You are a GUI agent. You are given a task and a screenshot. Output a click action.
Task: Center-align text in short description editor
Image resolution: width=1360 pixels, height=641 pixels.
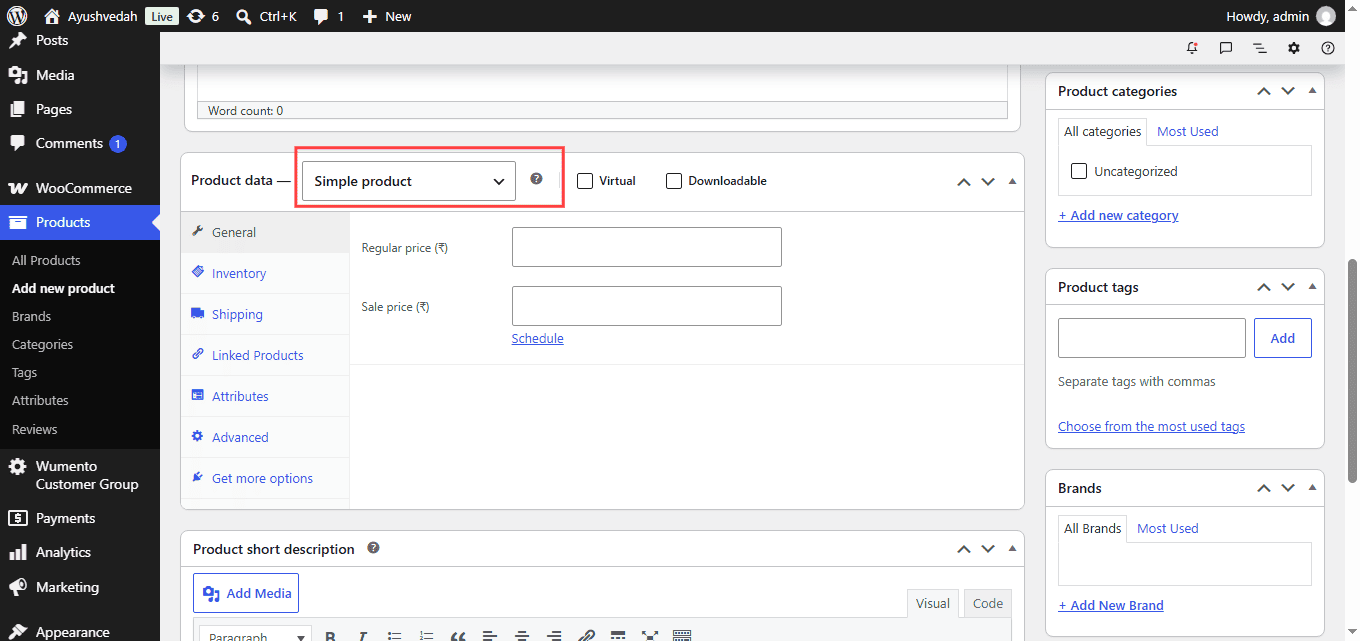click(522, 635)
